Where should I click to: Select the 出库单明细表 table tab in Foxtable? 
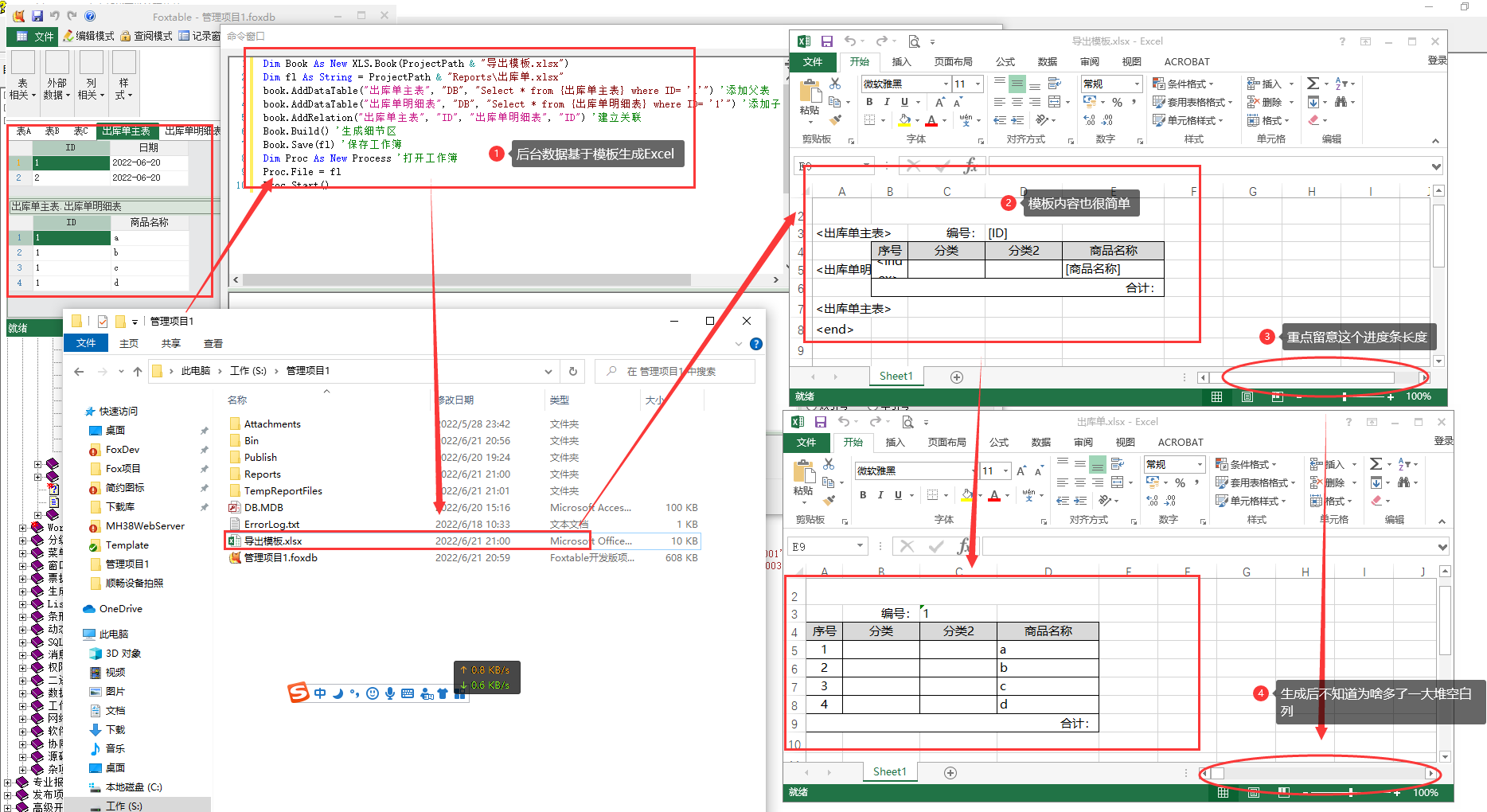point(191,131)
